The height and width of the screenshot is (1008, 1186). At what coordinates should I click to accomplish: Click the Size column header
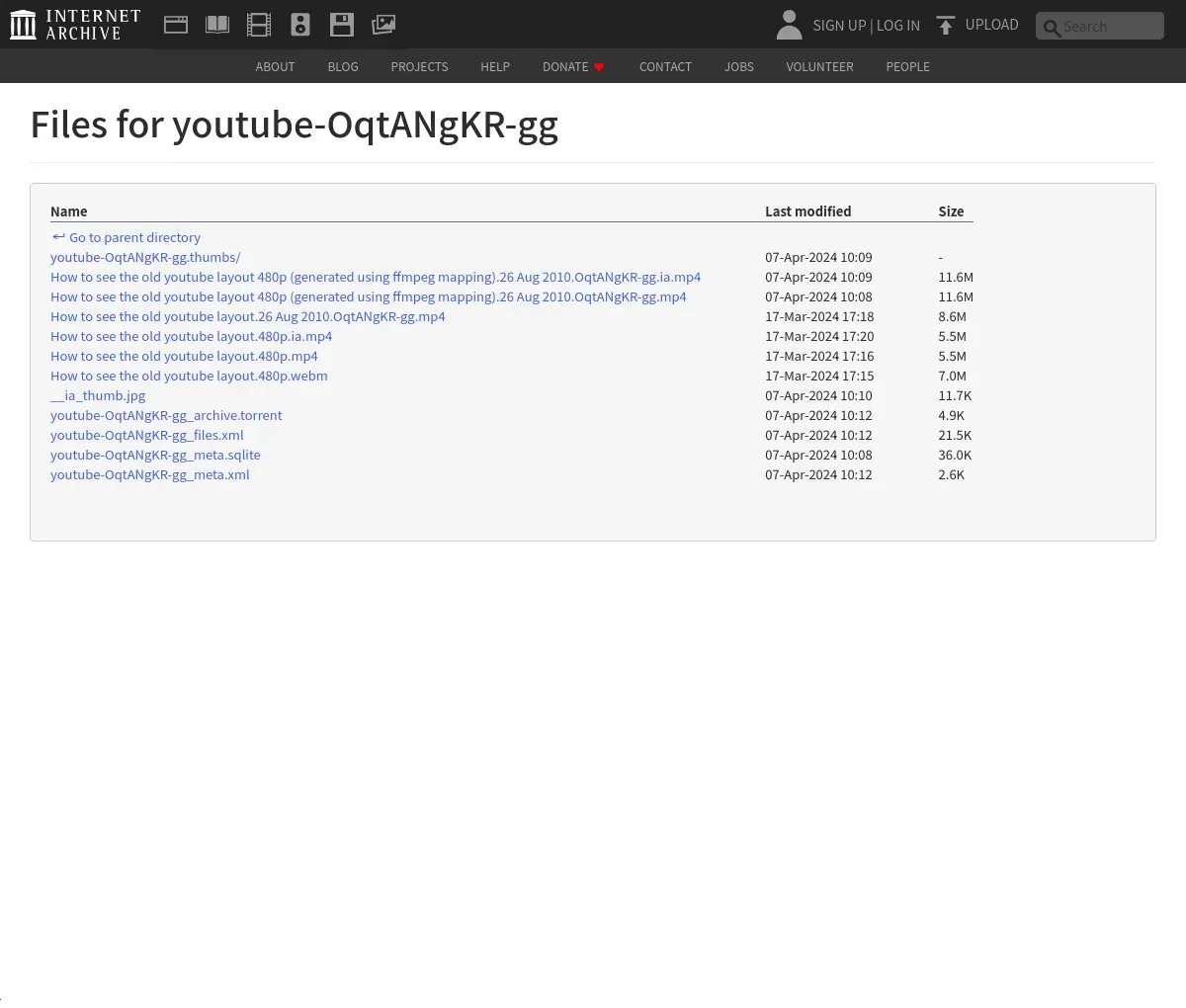[x=951, y=211]
